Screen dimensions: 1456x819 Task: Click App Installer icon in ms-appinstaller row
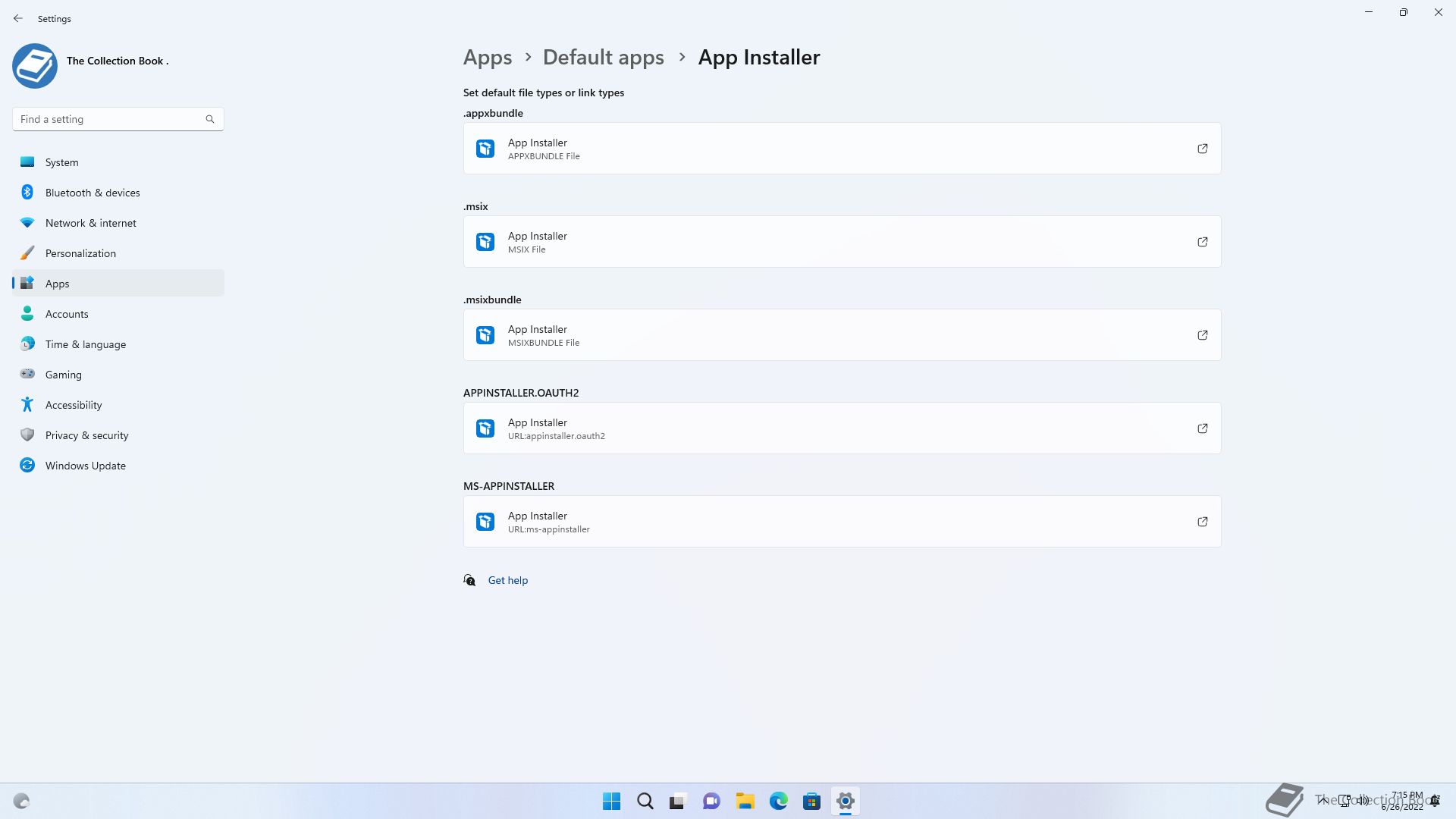(x=485, y=522)
